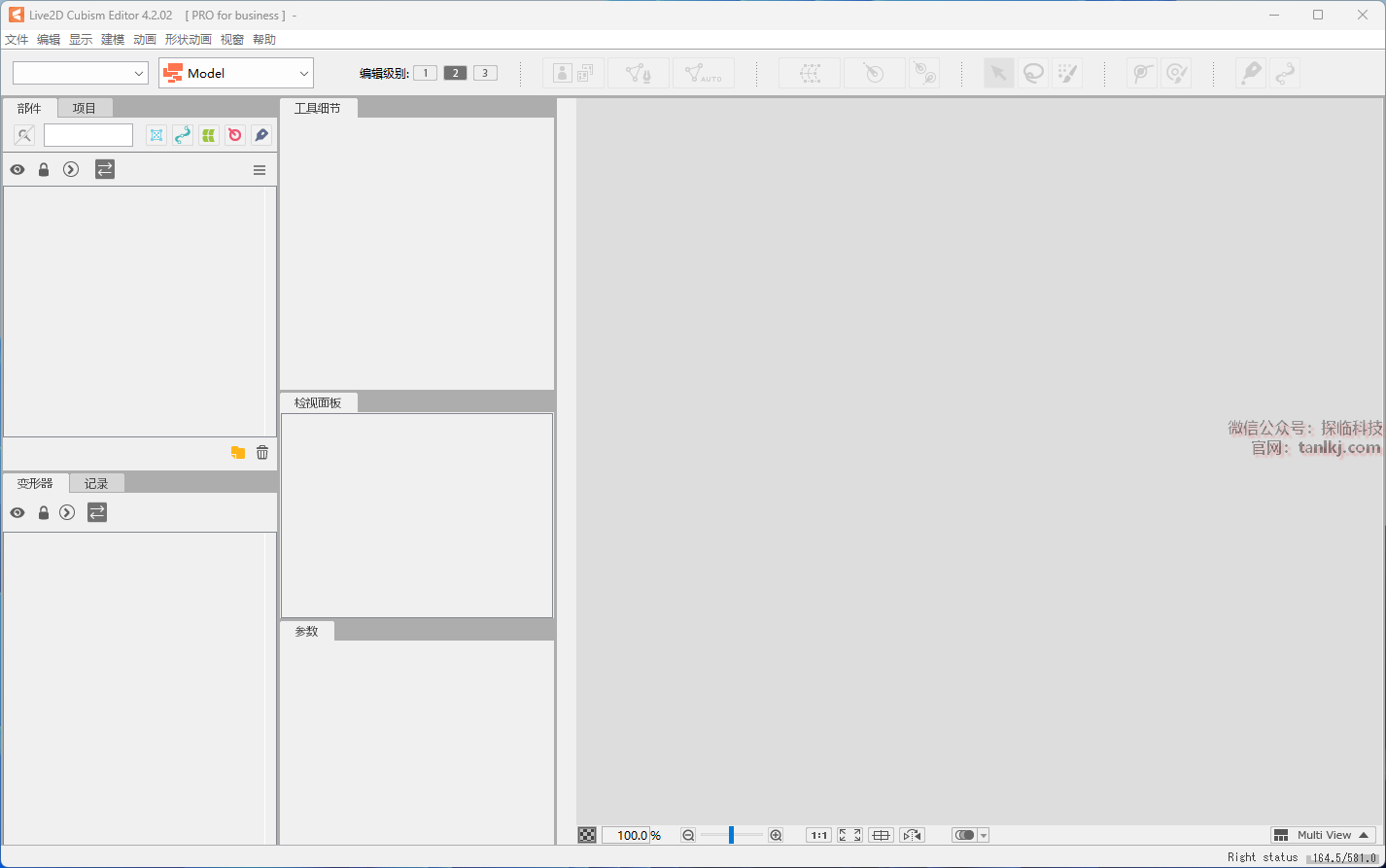Viewport: 1386px width, 868px height.
Task: Click the fit-to-screen view icon
Action: [850, 835]
